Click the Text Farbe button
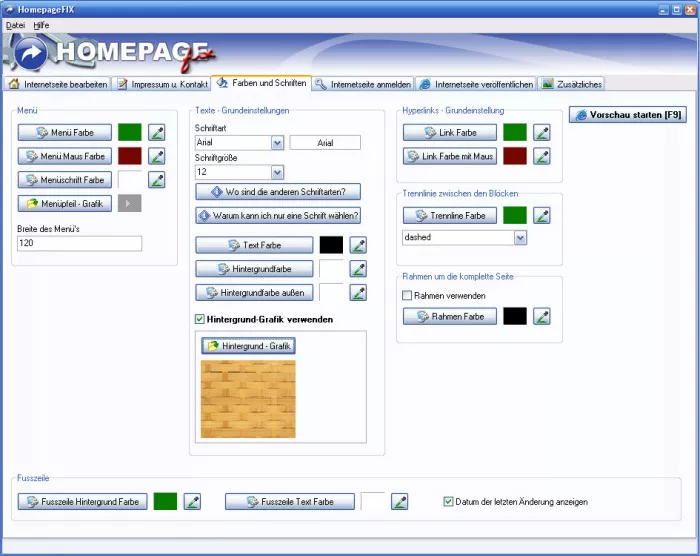The image size is (700, 556). [254, 245]
